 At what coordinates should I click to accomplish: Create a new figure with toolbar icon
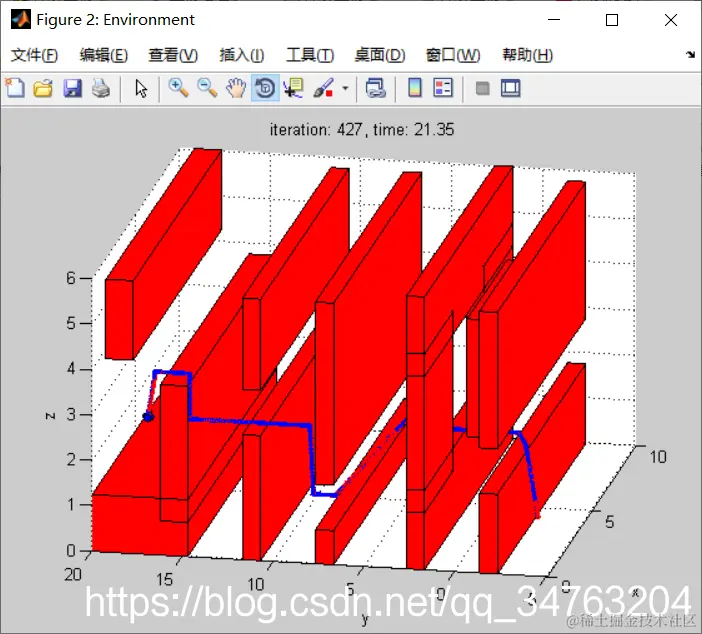click(15, 88)
